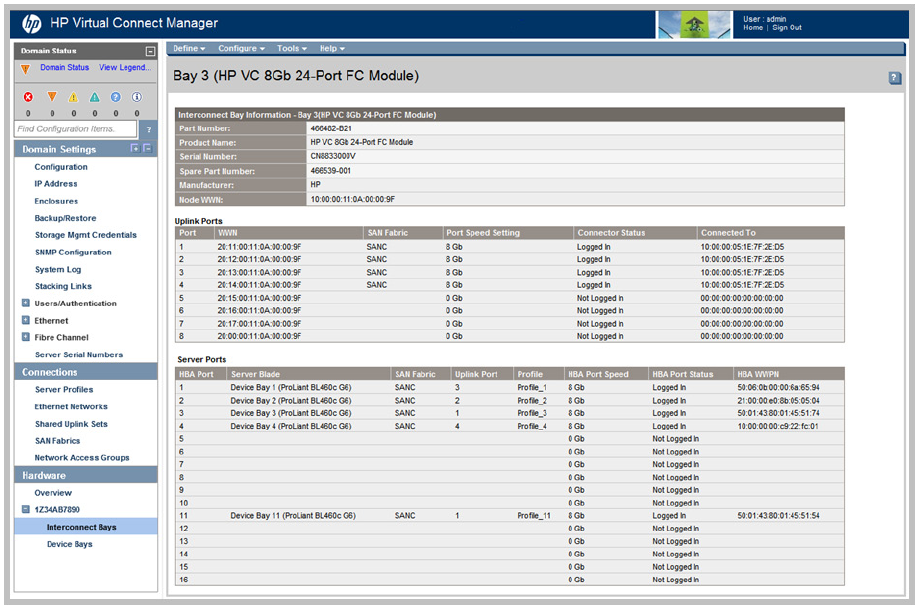Click the blue unknown status question icon

pyautogui.click(x=115, y=97)
